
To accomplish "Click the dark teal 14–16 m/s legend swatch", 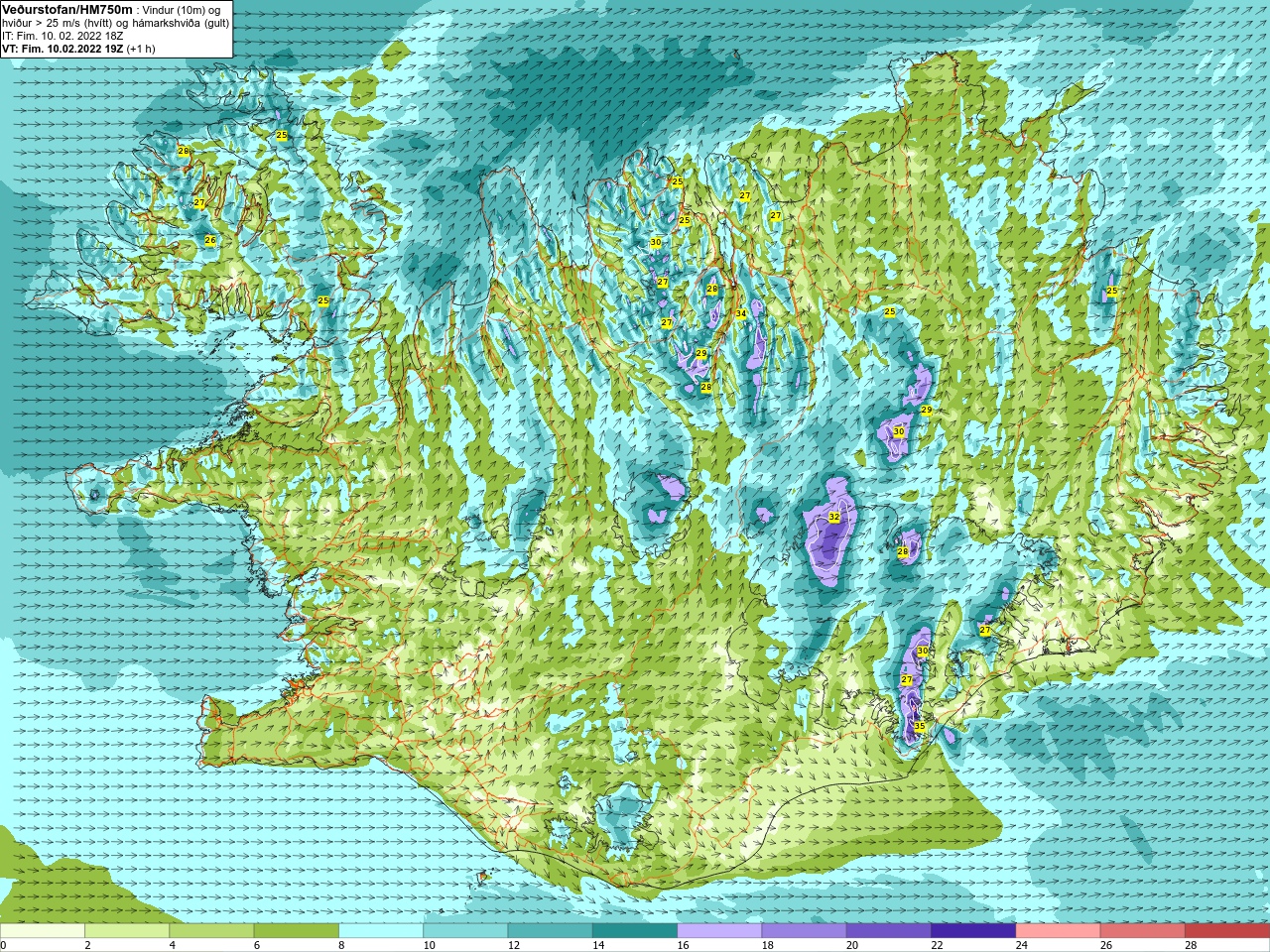I will [635, 931].
